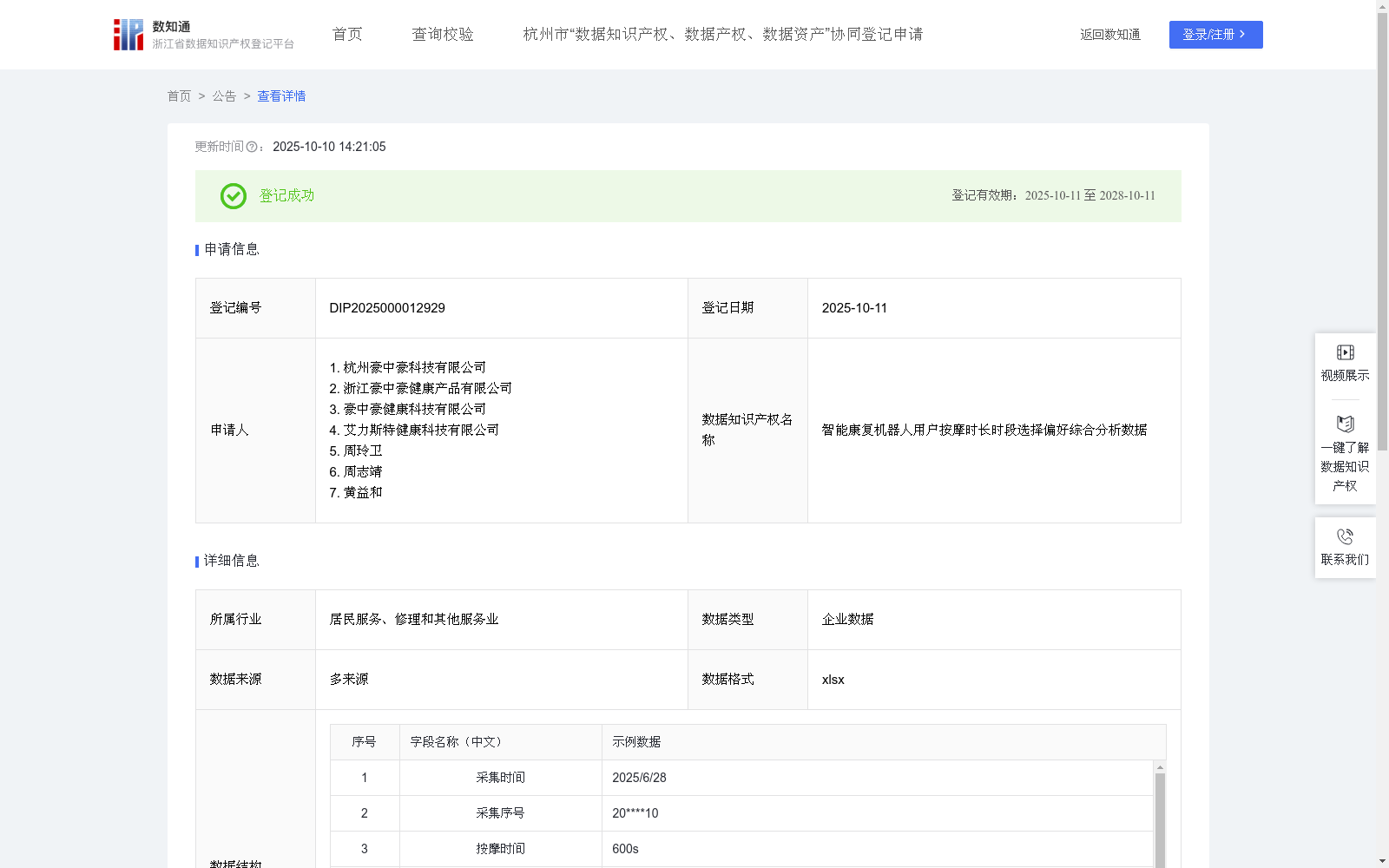The height and width of the screenshot is (868, 1389).
Task: Click the 采集时间 field row
Action: click(x=741, y=778)
